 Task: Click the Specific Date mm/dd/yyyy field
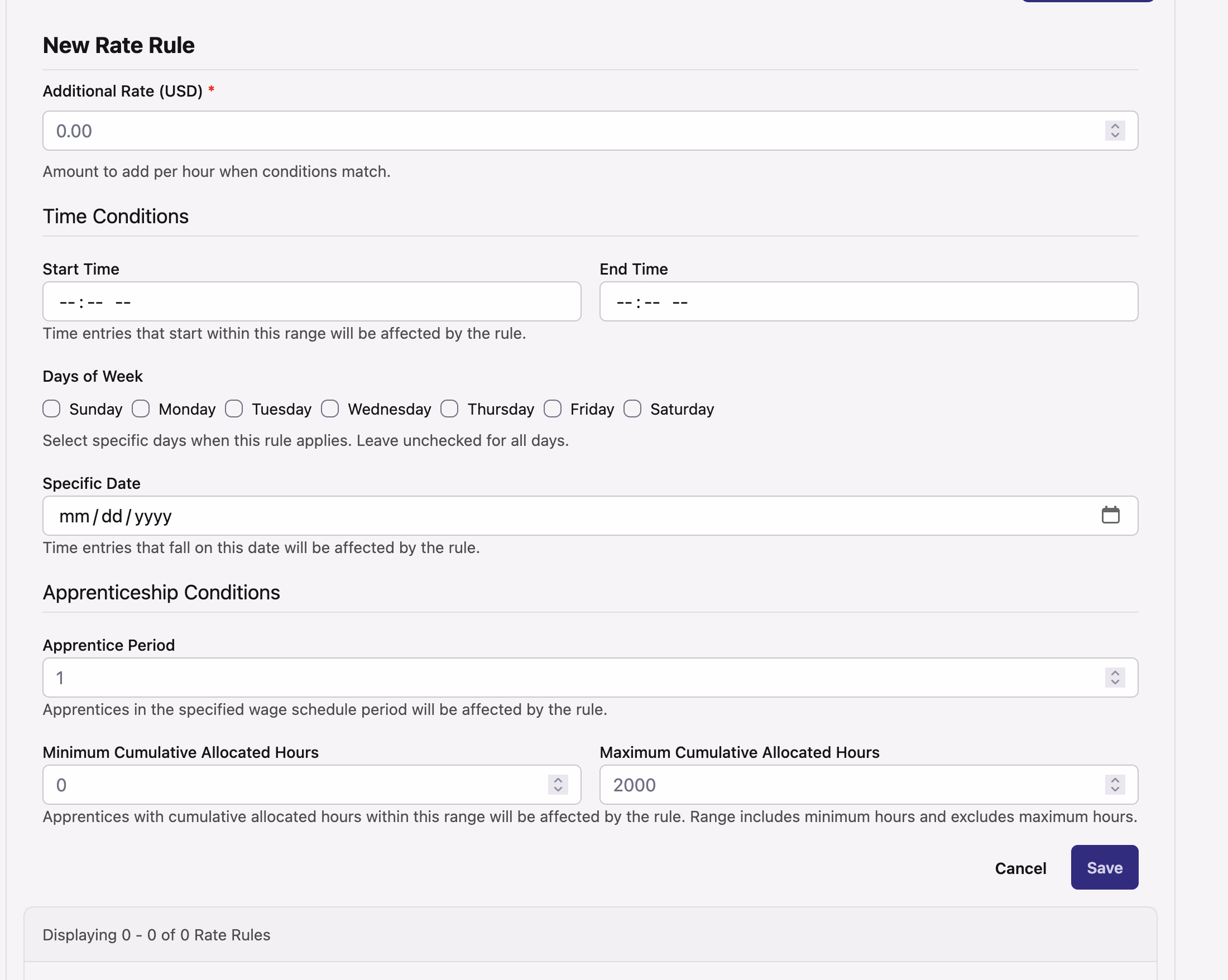590,516
